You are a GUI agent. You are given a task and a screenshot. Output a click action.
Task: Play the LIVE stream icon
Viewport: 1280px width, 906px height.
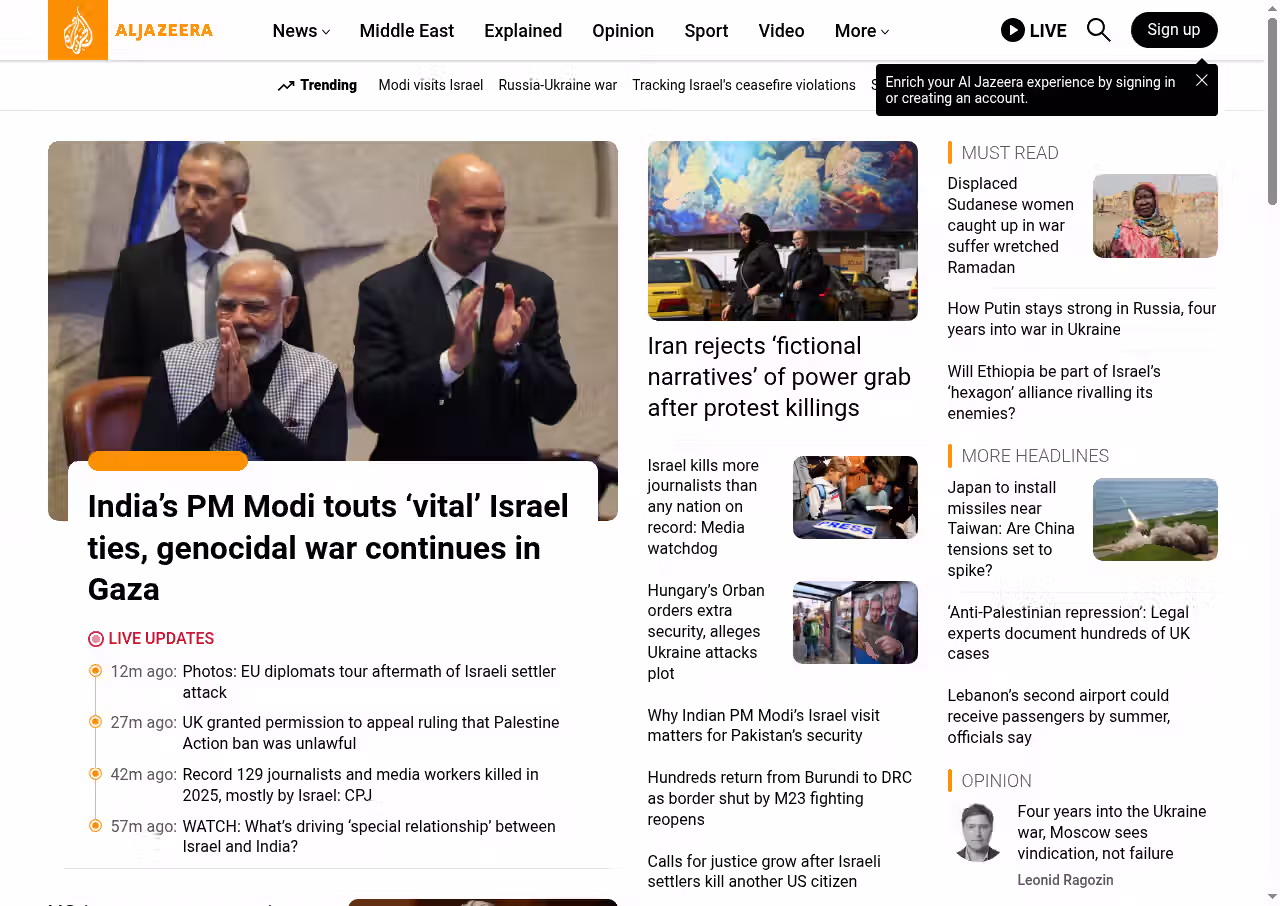click(x=1013, y=30)
